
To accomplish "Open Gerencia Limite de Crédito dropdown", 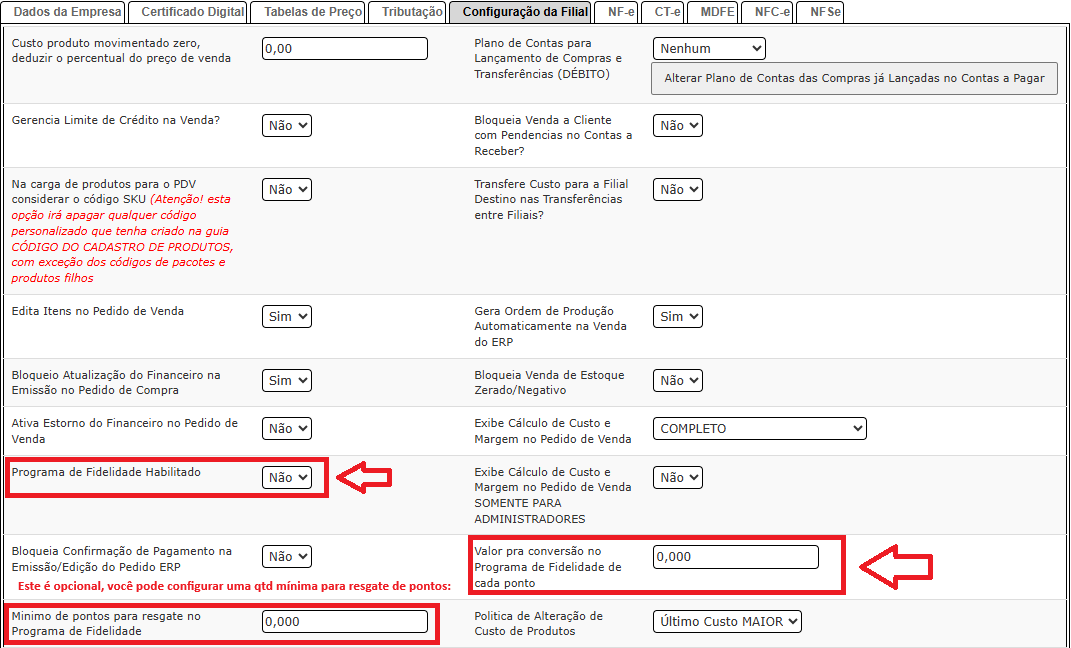I will click(x=287, y=126).
